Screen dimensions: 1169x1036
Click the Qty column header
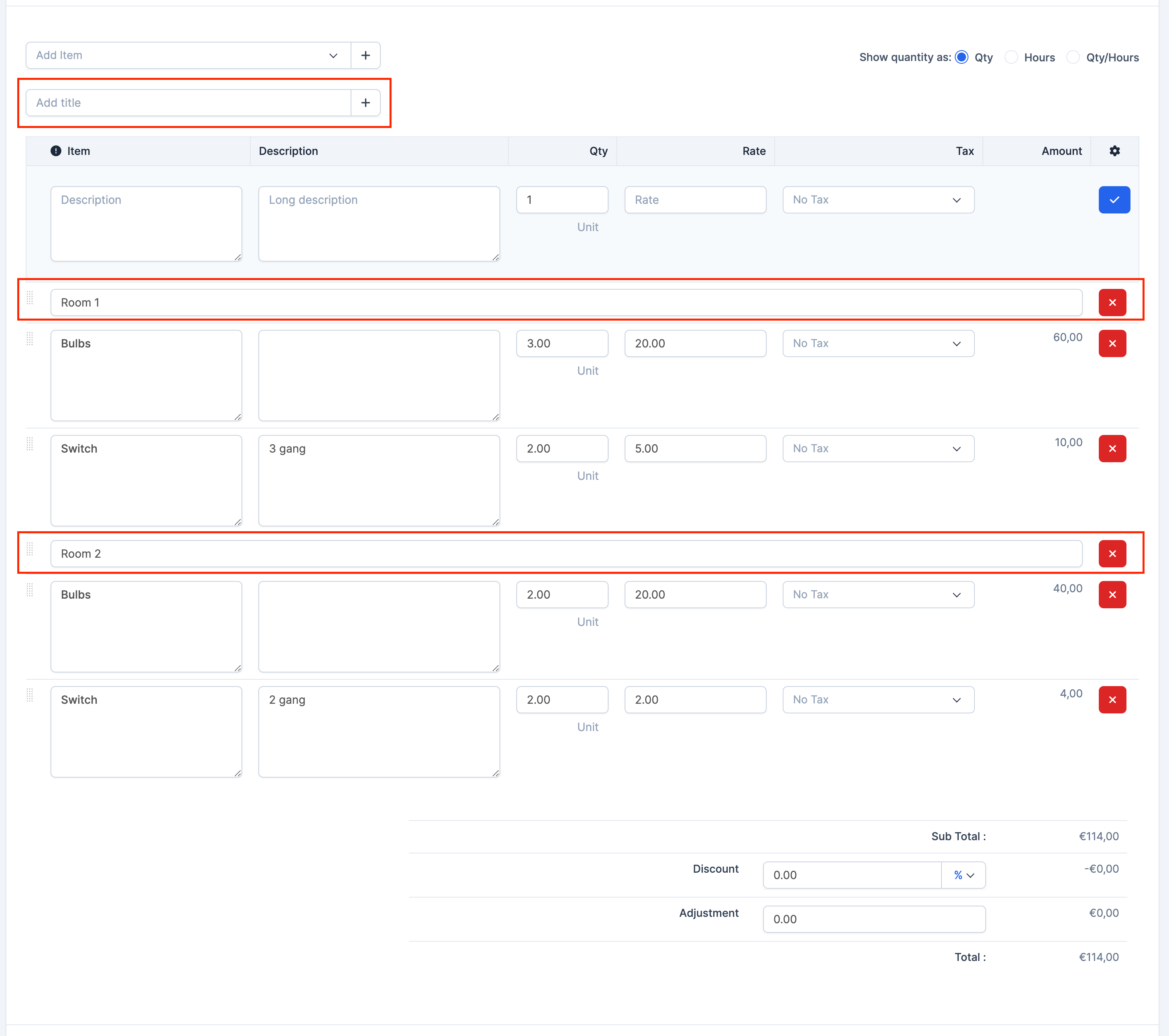[x=599, y=151]
